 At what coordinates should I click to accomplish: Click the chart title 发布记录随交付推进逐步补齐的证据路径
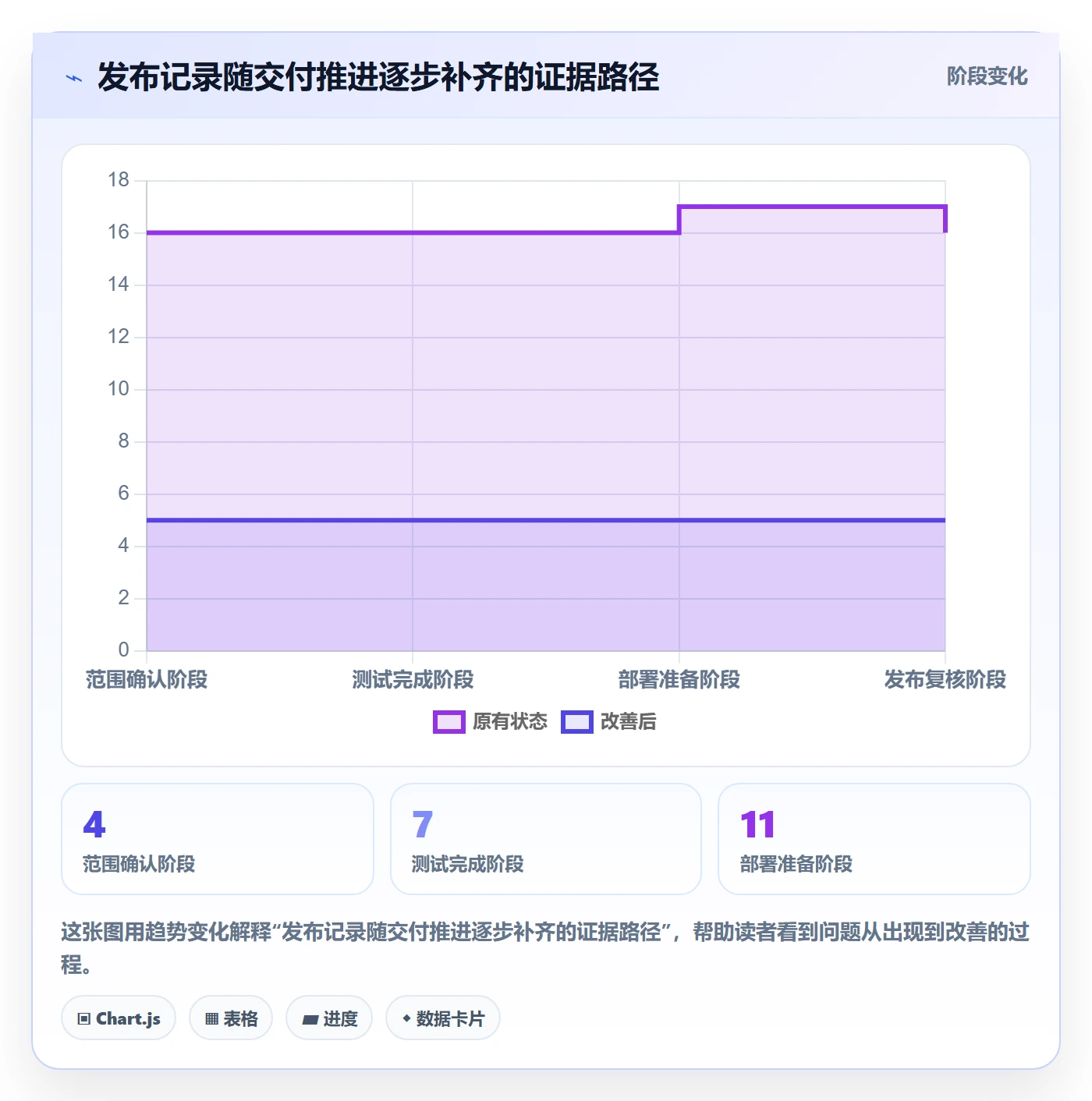(x=378, y=77)
